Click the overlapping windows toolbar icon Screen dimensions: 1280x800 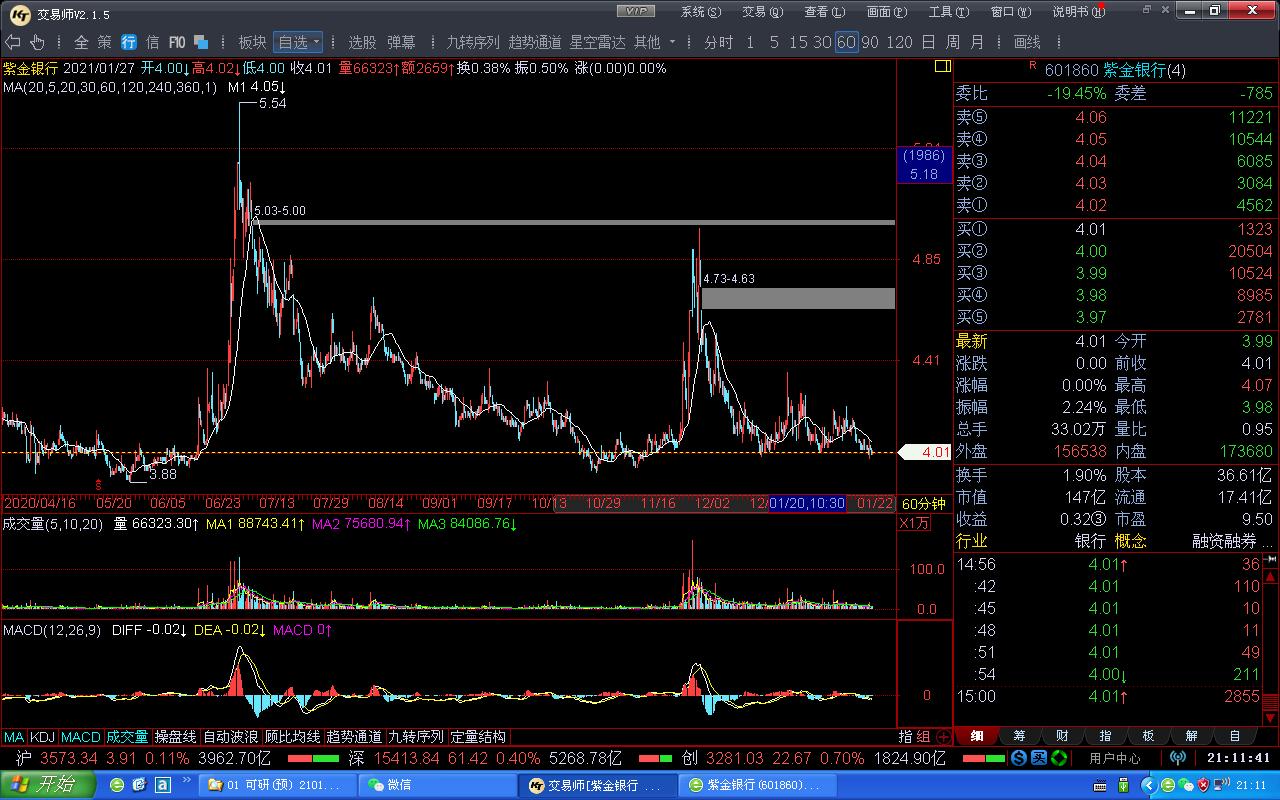pos(201,42)
